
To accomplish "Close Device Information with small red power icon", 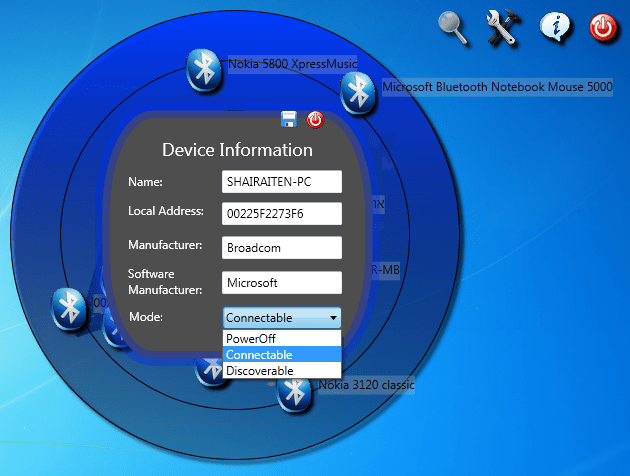I will click(315, 120).
